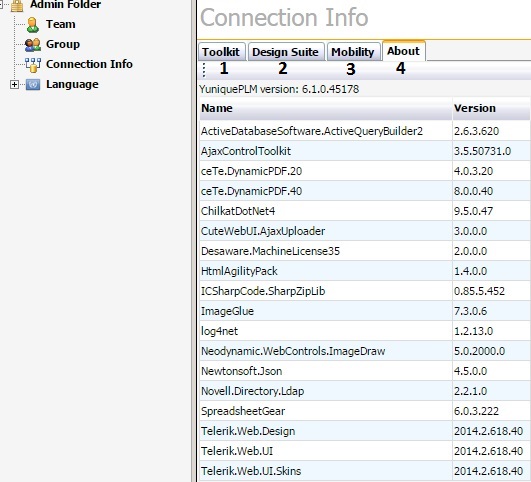Open Group tree item
This screenshot has height=482, width=531.
[63, 44]
